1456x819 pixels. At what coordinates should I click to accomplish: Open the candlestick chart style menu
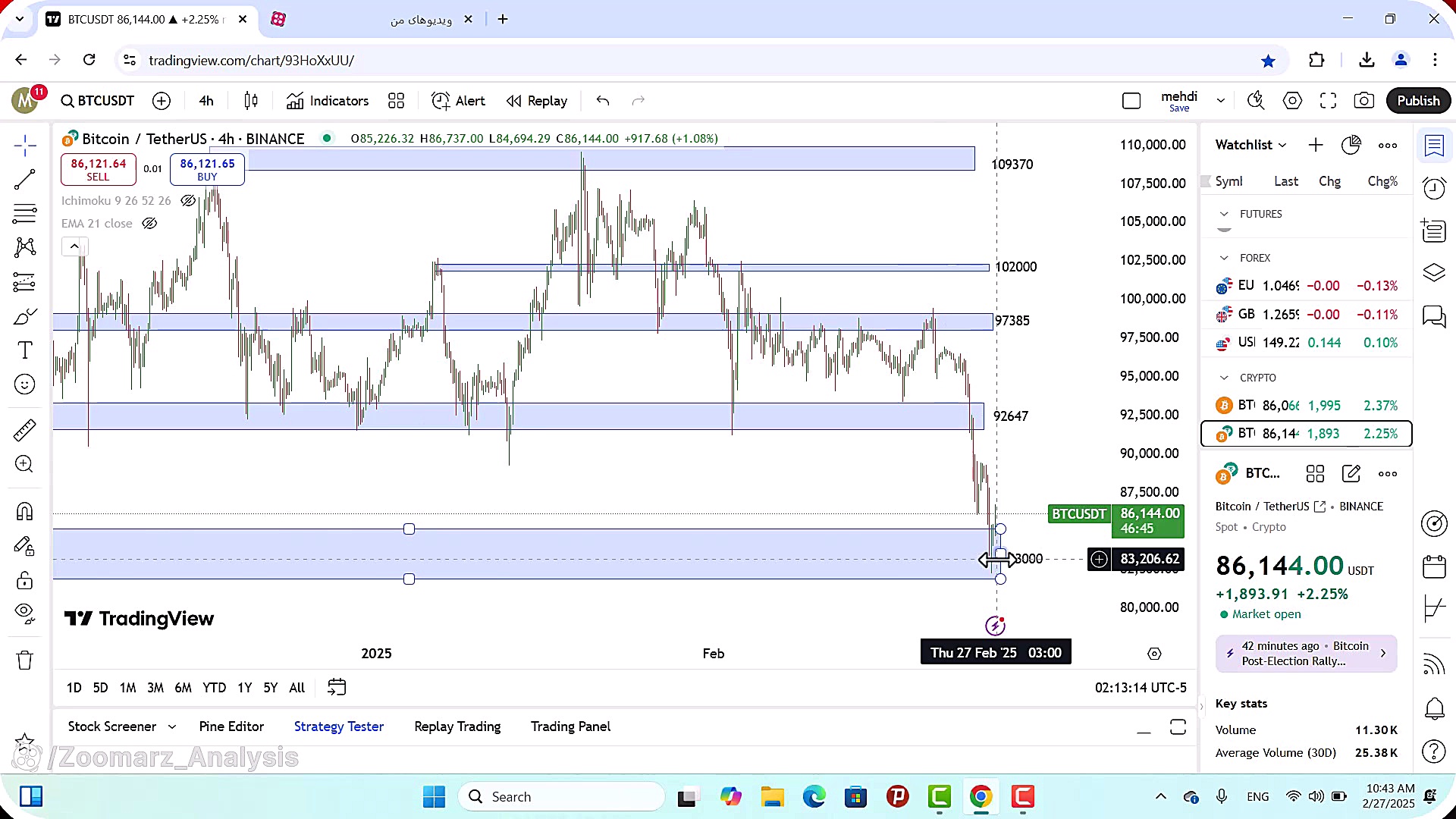(251, 101)
